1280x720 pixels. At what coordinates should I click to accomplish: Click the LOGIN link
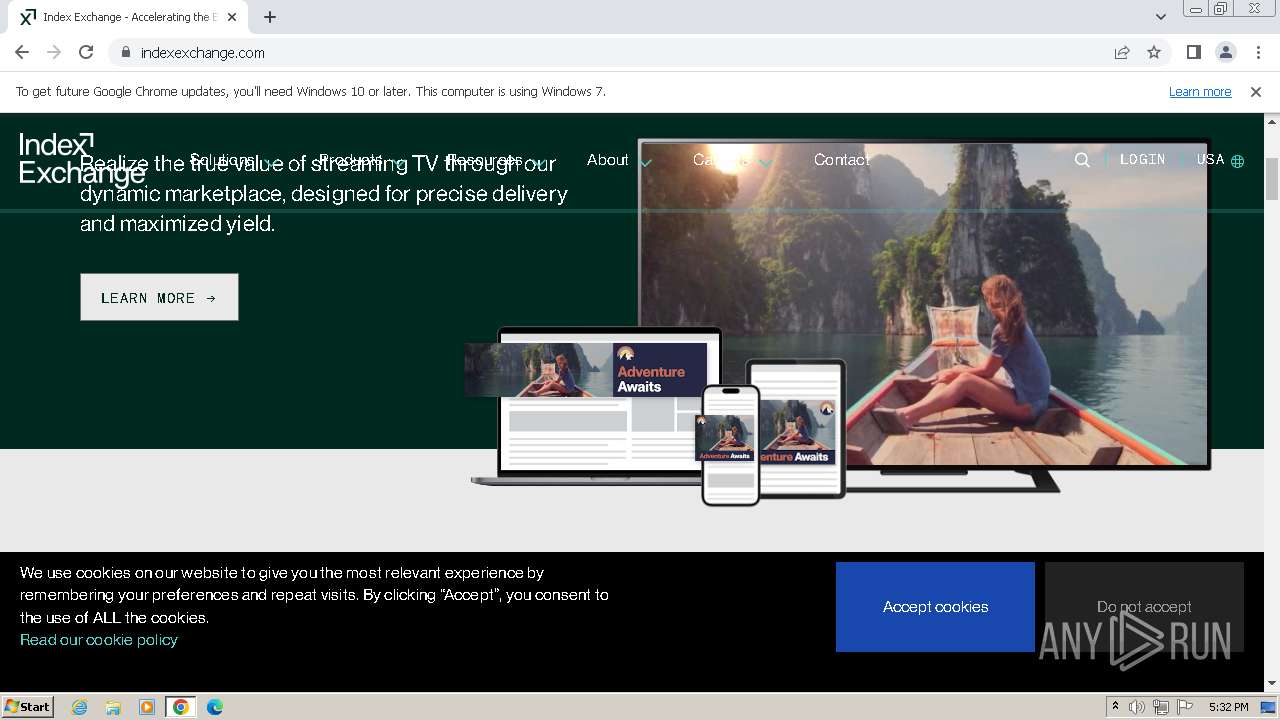pyautogui.click(x=1142, y=160)
